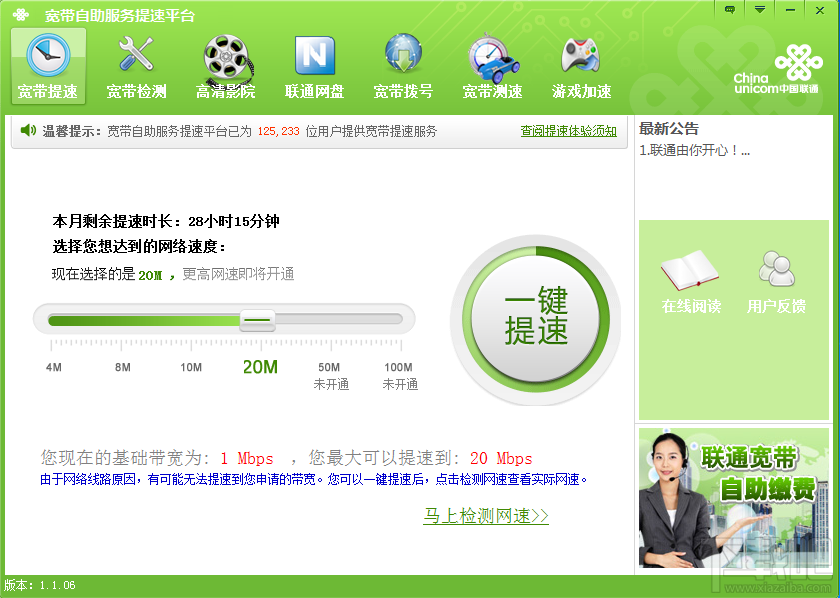The image size is (840, 598).
Task: Open the 联通宽带自助缴费 banner
Action: (x=733, y=497)
